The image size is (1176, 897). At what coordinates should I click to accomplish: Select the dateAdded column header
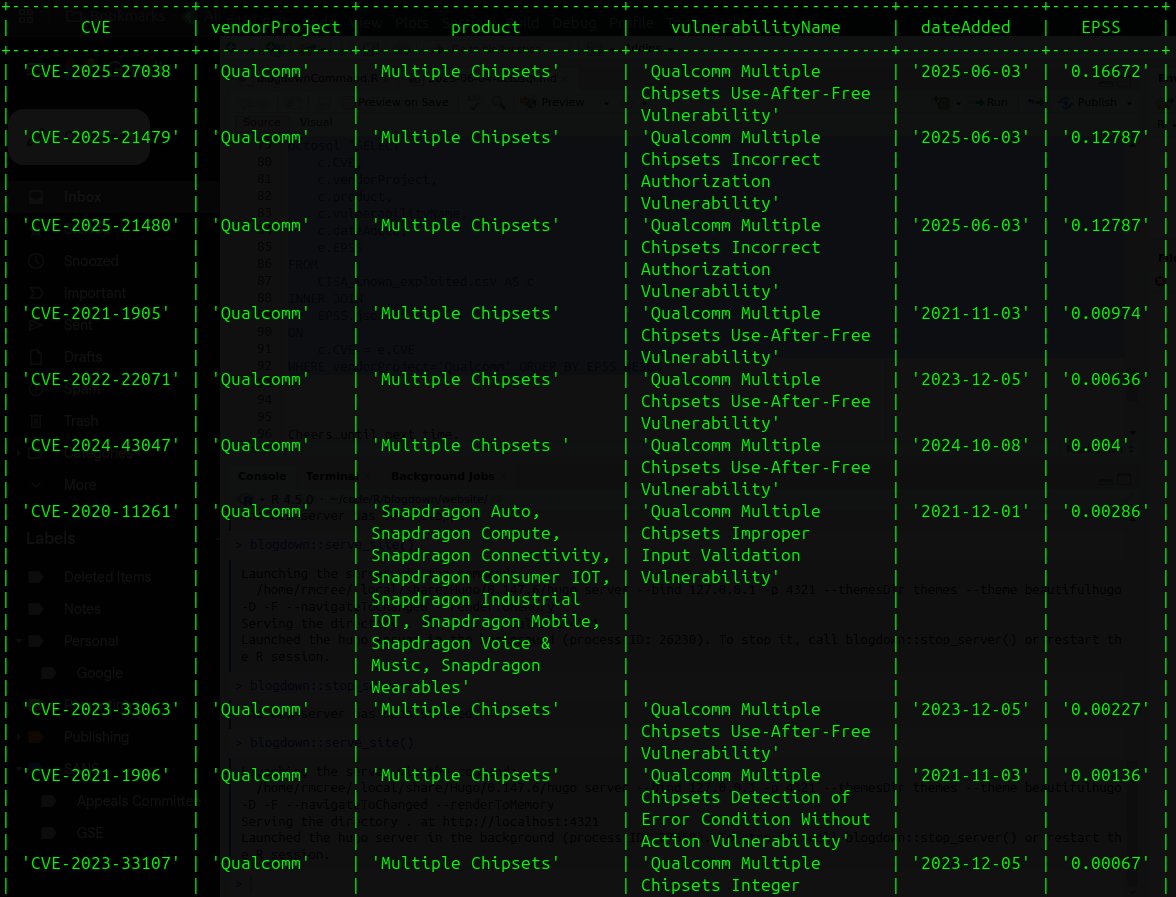point(965,28)
